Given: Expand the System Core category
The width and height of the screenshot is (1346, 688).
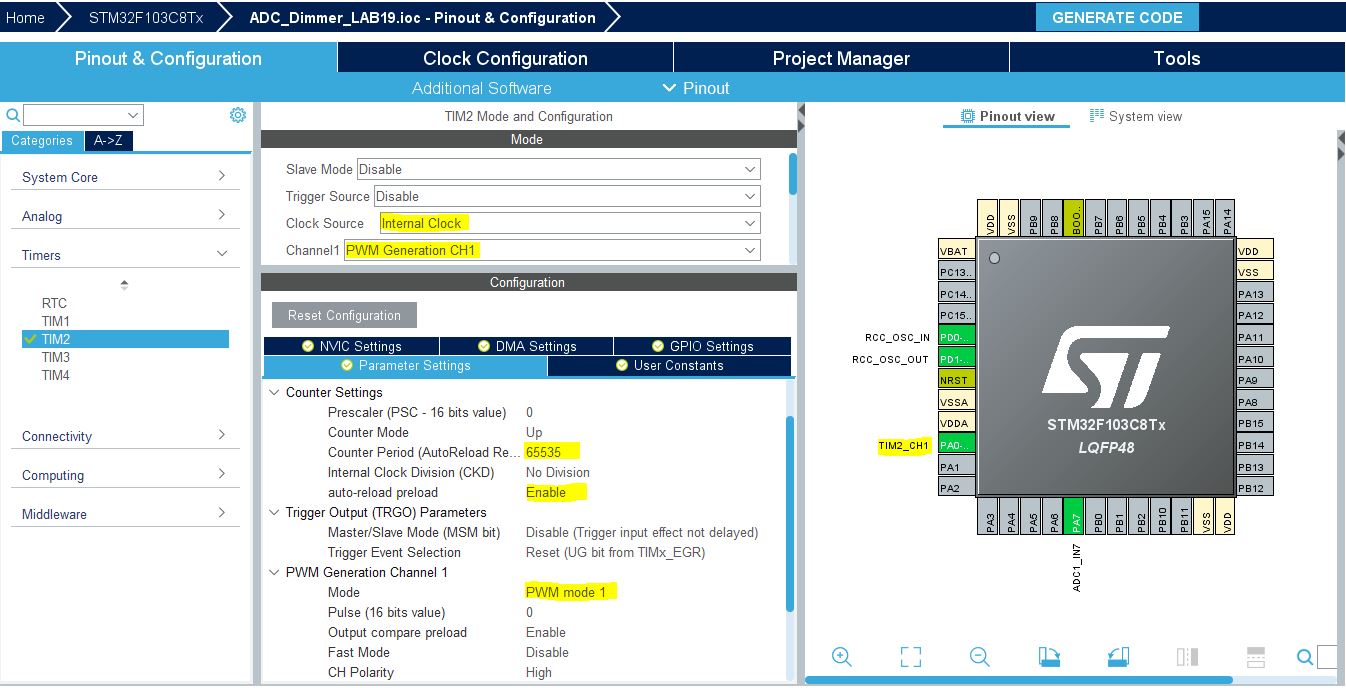Looking at the screenshot, I should click(125, 177).
